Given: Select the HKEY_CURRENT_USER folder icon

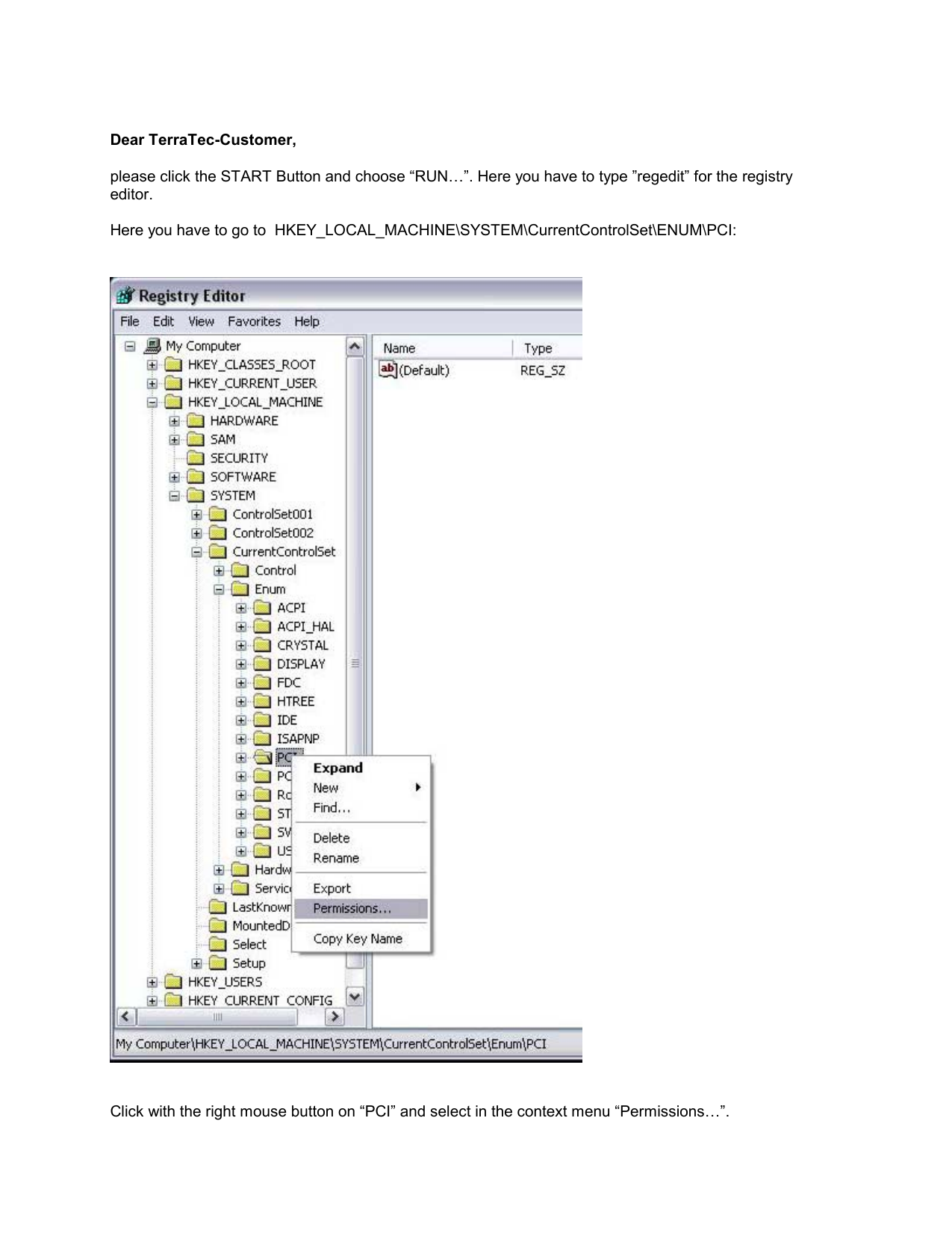Looking at the screenshot, I should [173, 383].
